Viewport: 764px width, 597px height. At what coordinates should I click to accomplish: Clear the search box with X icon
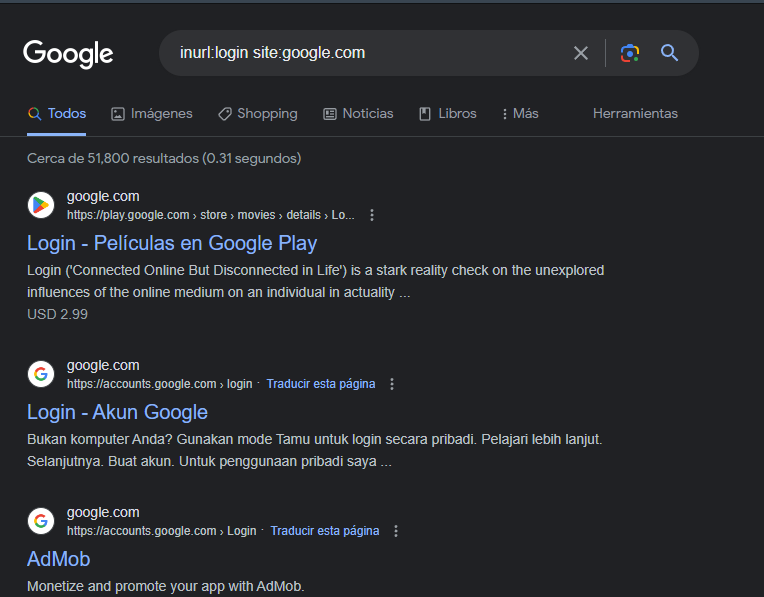tap(581, 53)
